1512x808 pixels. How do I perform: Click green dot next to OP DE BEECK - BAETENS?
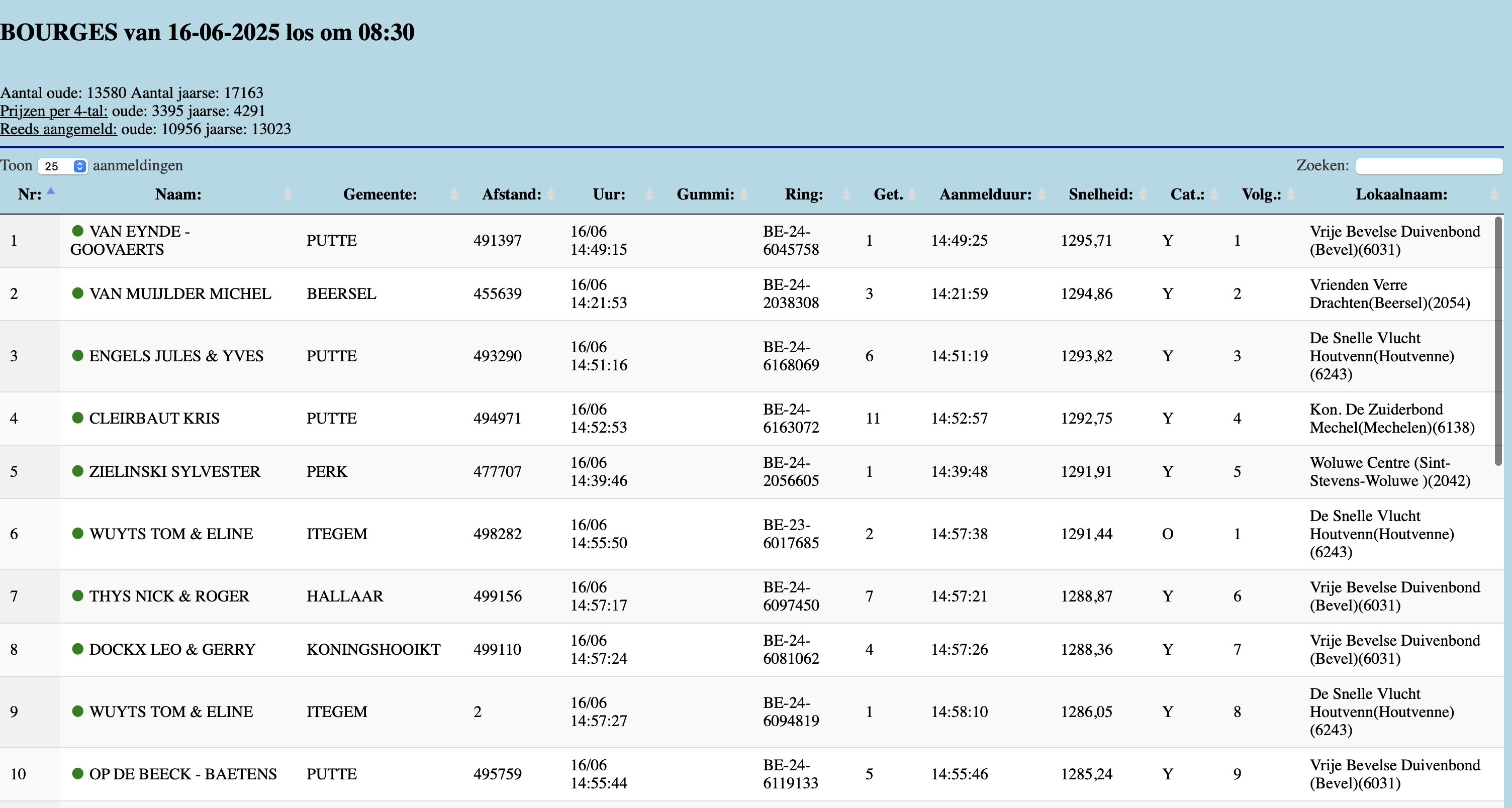(77, 773)
